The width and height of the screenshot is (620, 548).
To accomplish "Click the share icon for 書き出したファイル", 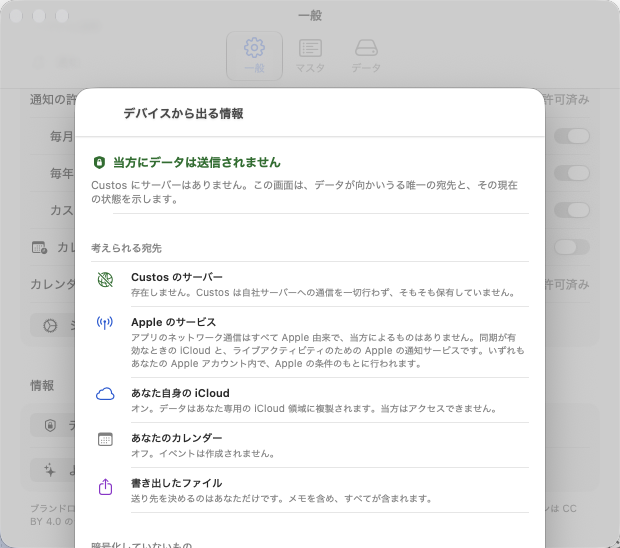I will 105,487.
